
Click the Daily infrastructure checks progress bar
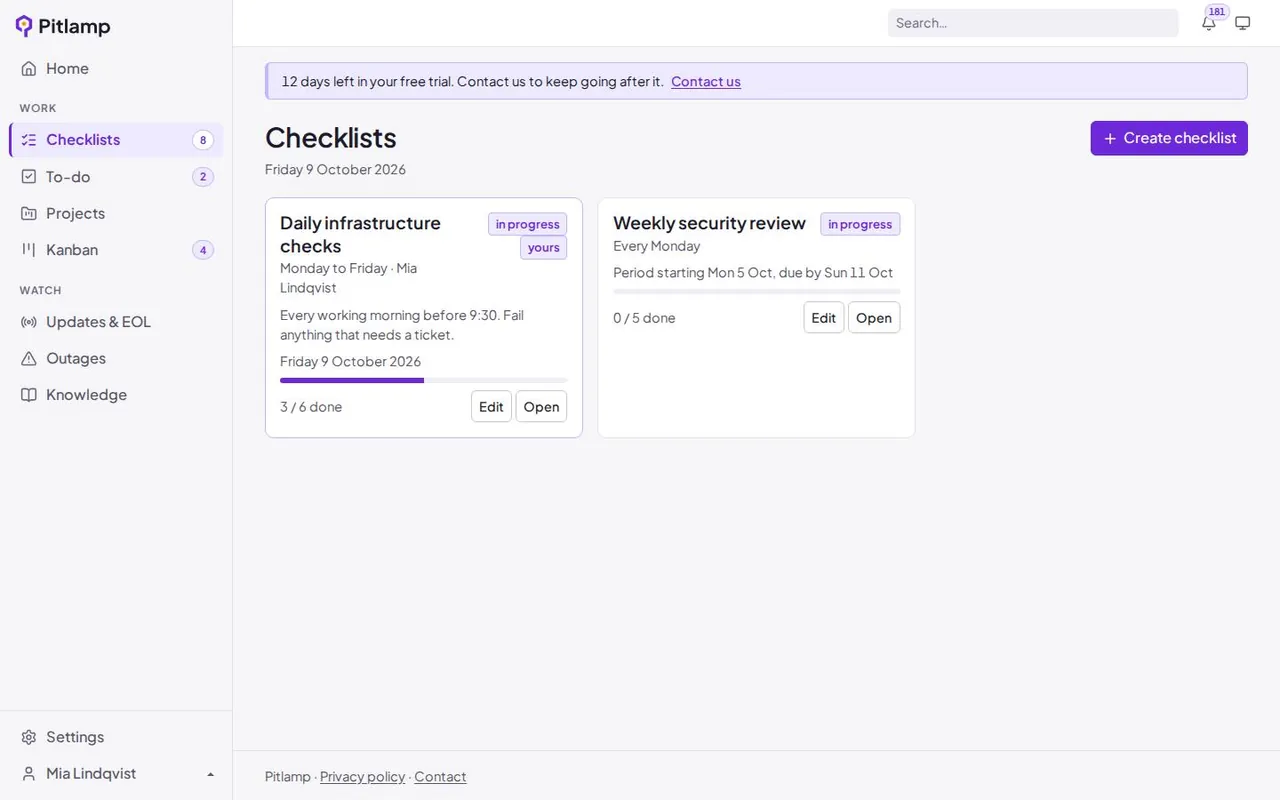click(424, 380)
